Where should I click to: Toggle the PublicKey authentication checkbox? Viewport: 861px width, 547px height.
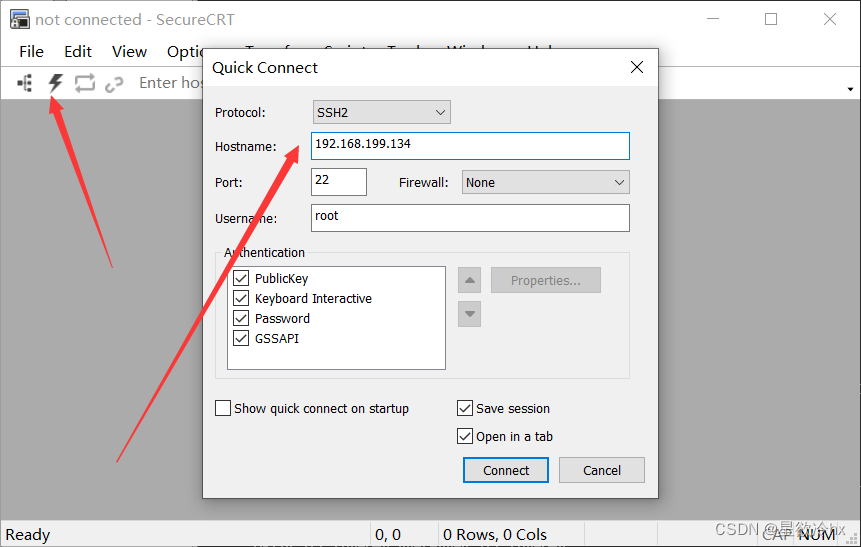click(241, 278)
